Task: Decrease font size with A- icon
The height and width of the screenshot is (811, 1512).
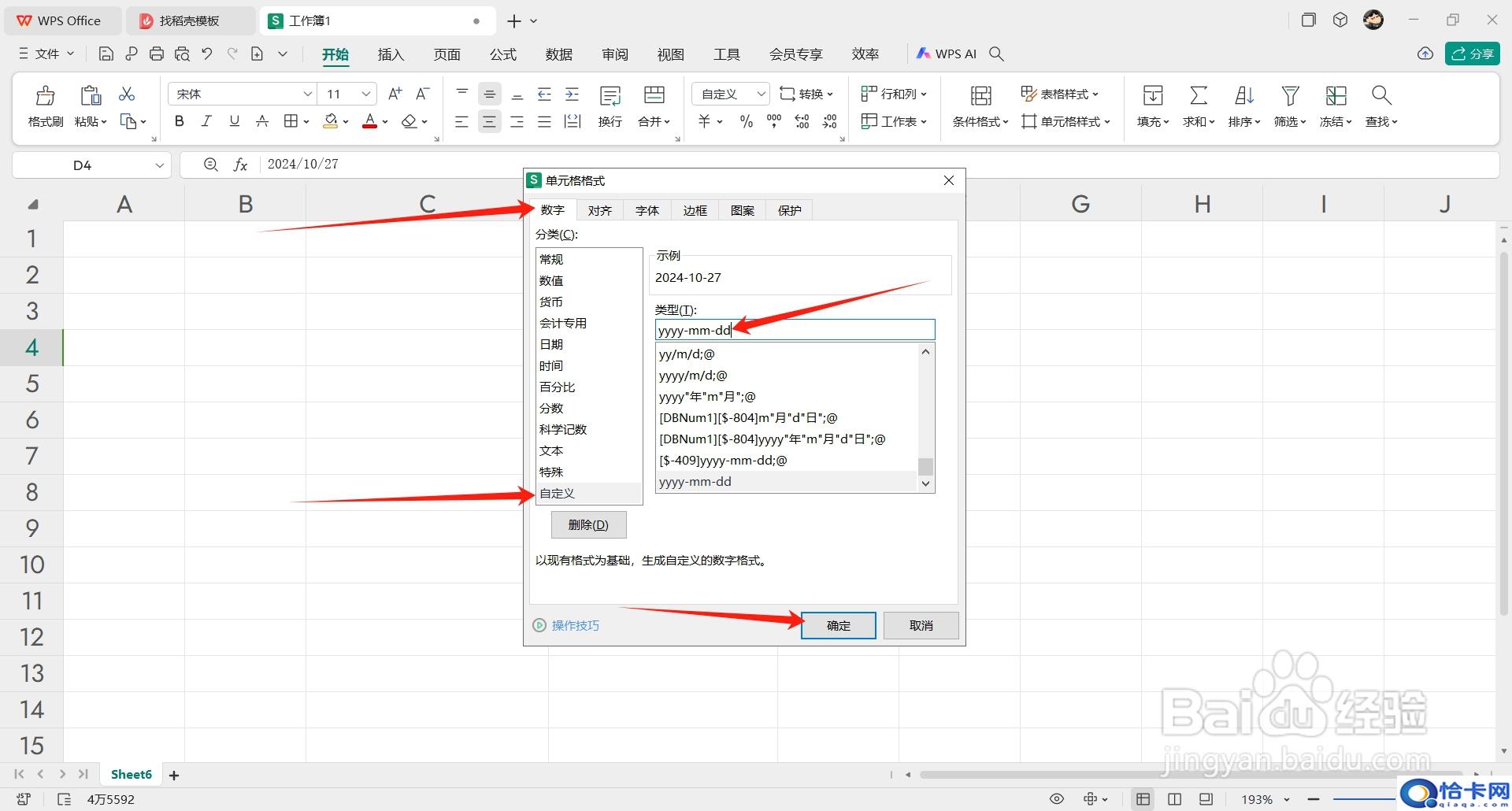Action: click(423, 94)
